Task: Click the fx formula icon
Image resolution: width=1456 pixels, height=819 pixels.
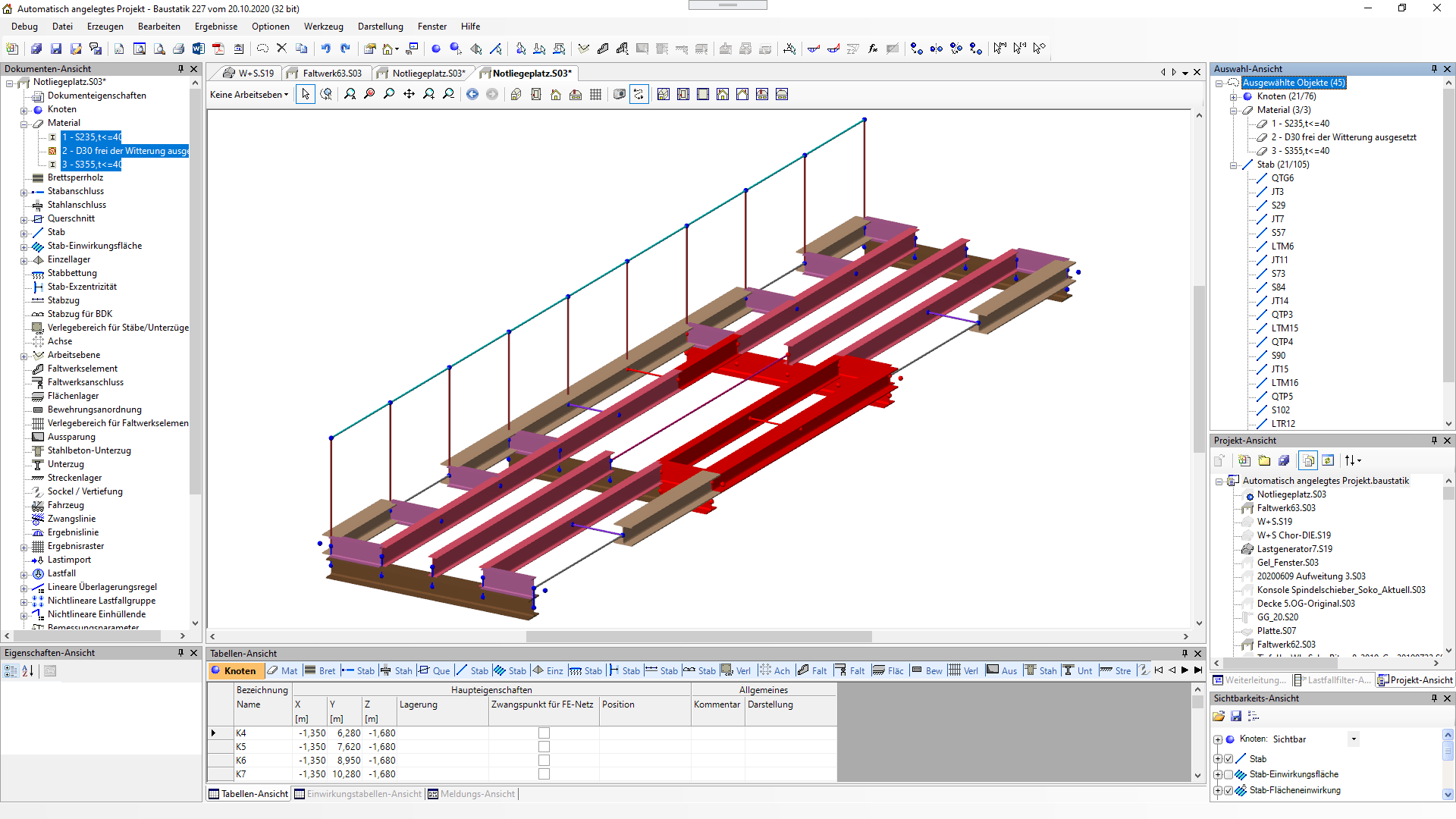Action: pyautogui.click(x=873, y=49)
